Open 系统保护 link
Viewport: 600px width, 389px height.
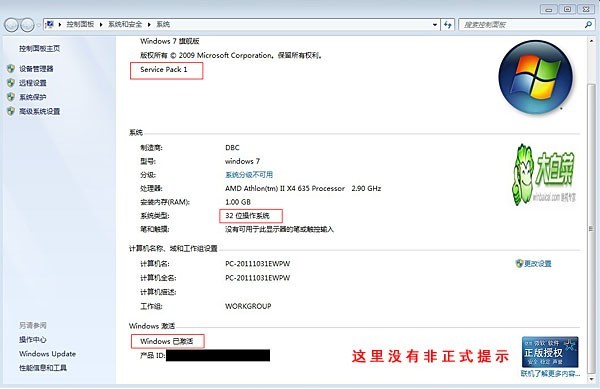coord(33,97)
